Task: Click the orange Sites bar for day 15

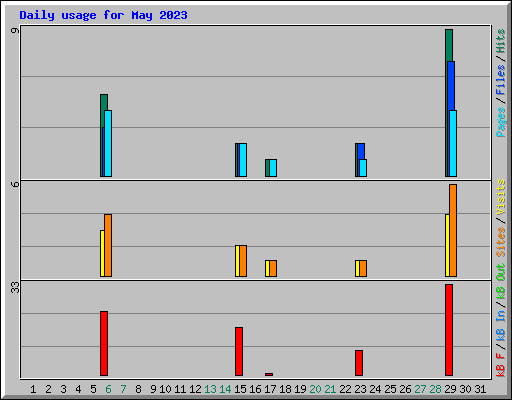Action: point(243,261)
